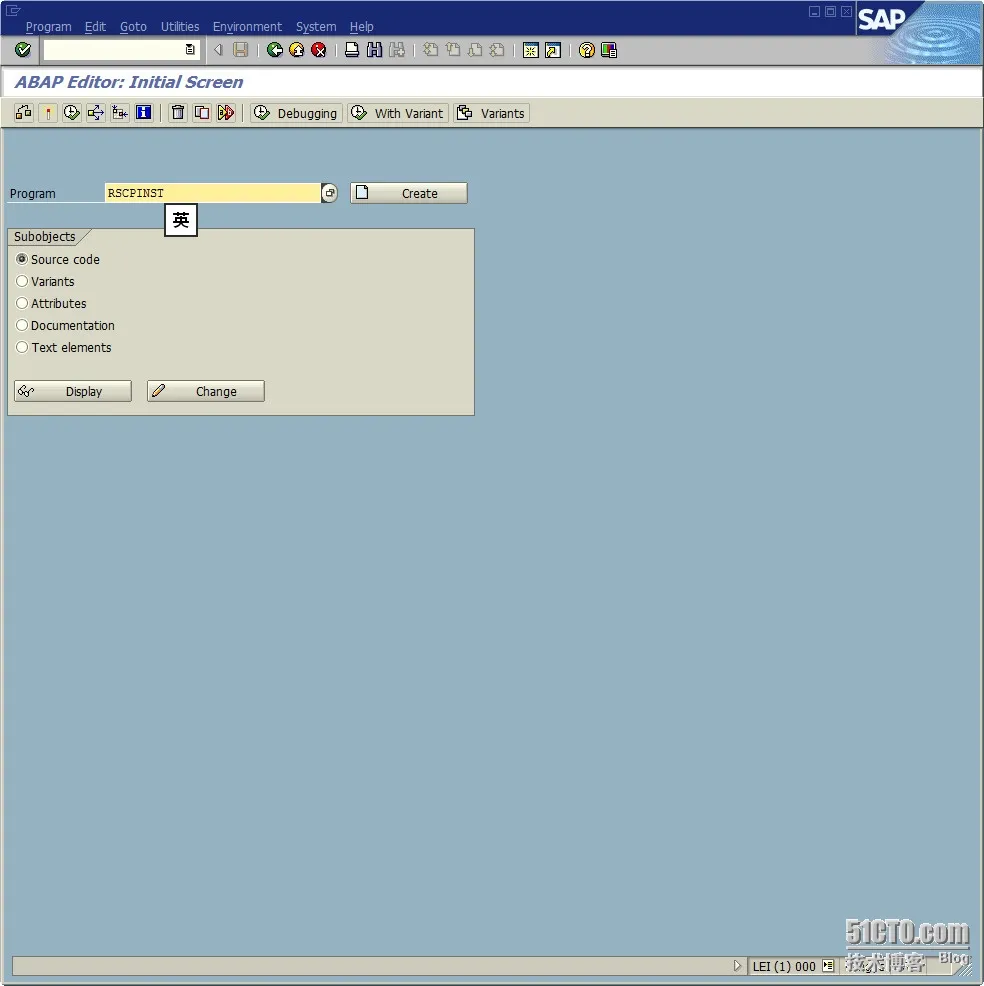Click the Create button
The image size is (984, 986).
(409, 193)
